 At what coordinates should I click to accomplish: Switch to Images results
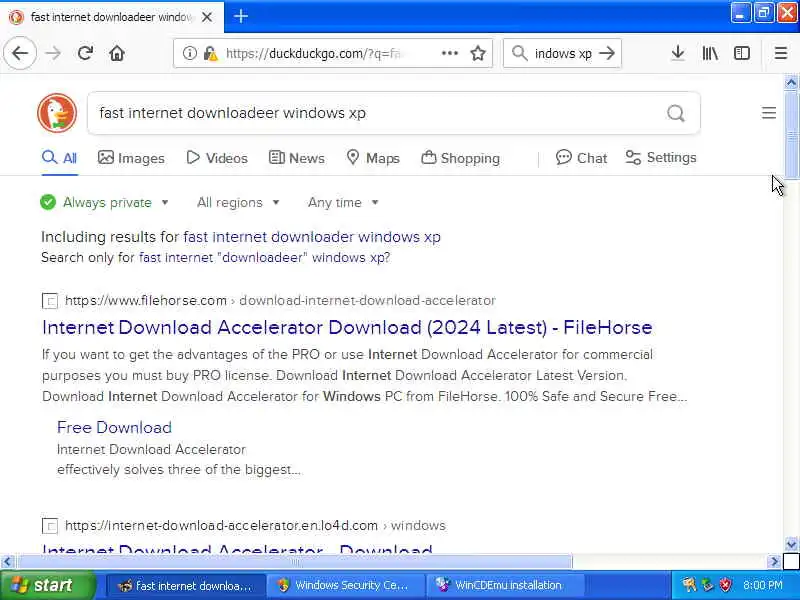click(x=131, y=158)
